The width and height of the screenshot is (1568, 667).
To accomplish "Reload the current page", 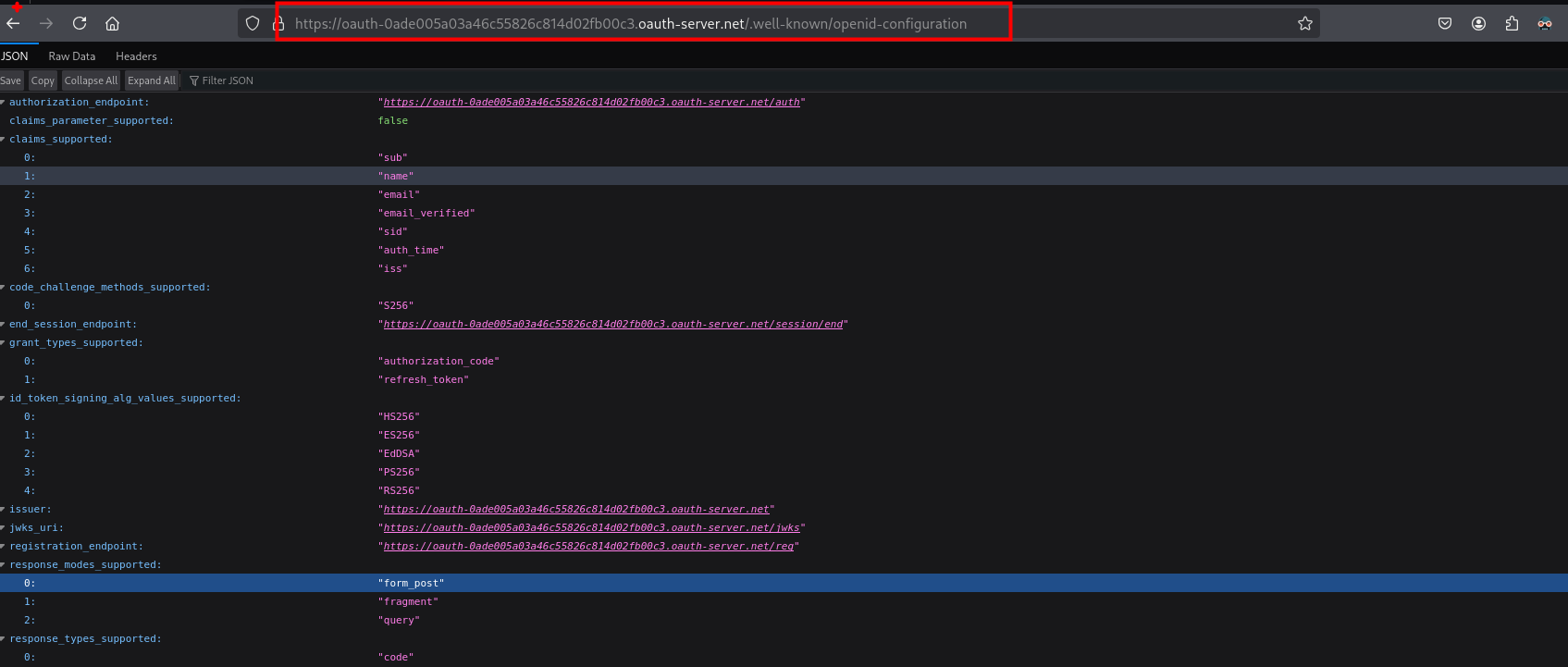I will pyautogui.click(x=80, y=23).
